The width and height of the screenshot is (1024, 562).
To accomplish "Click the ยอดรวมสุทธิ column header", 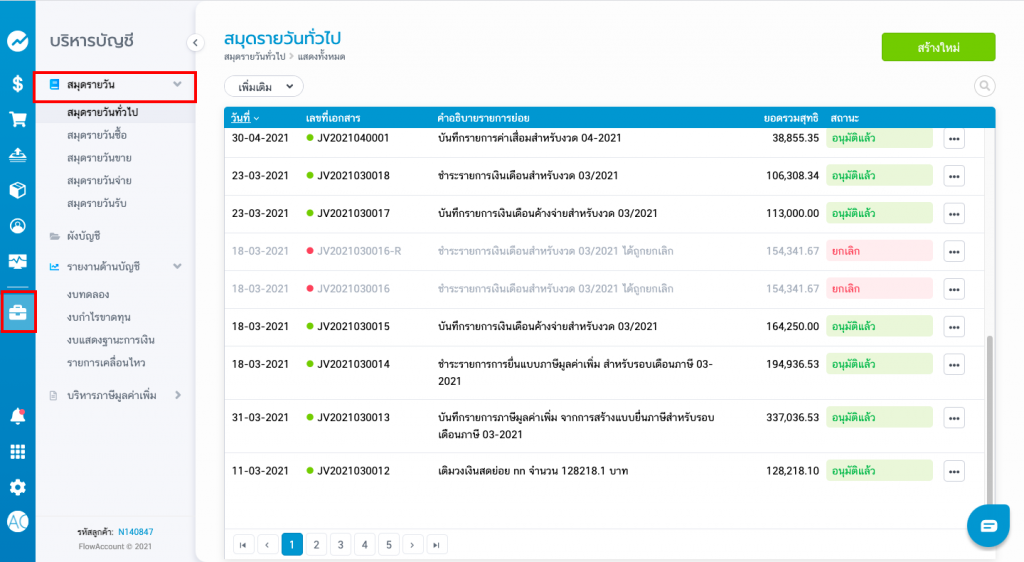I will [x=791, y=118].
